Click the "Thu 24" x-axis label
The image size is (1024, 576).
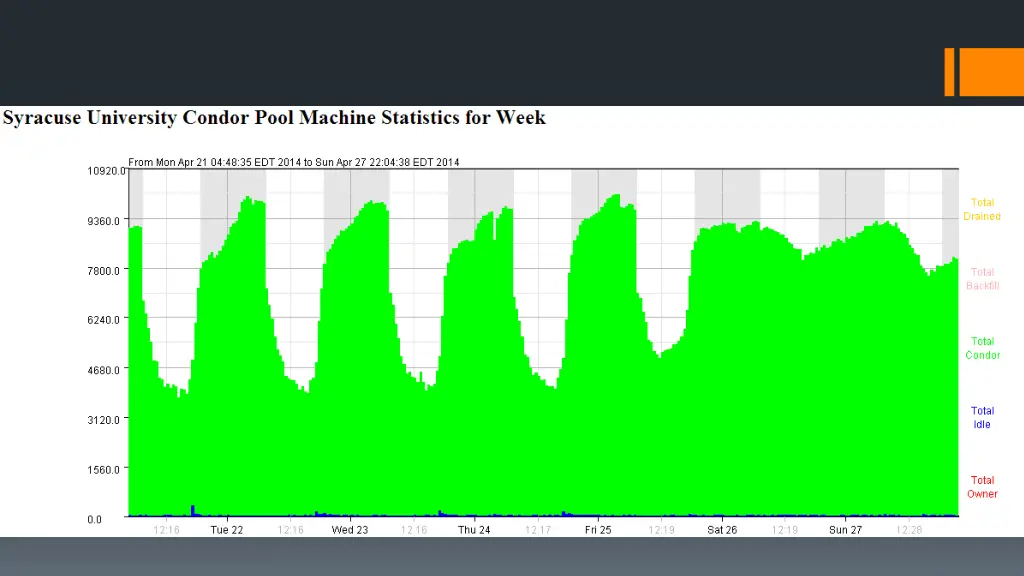click(x=474, y=530)
